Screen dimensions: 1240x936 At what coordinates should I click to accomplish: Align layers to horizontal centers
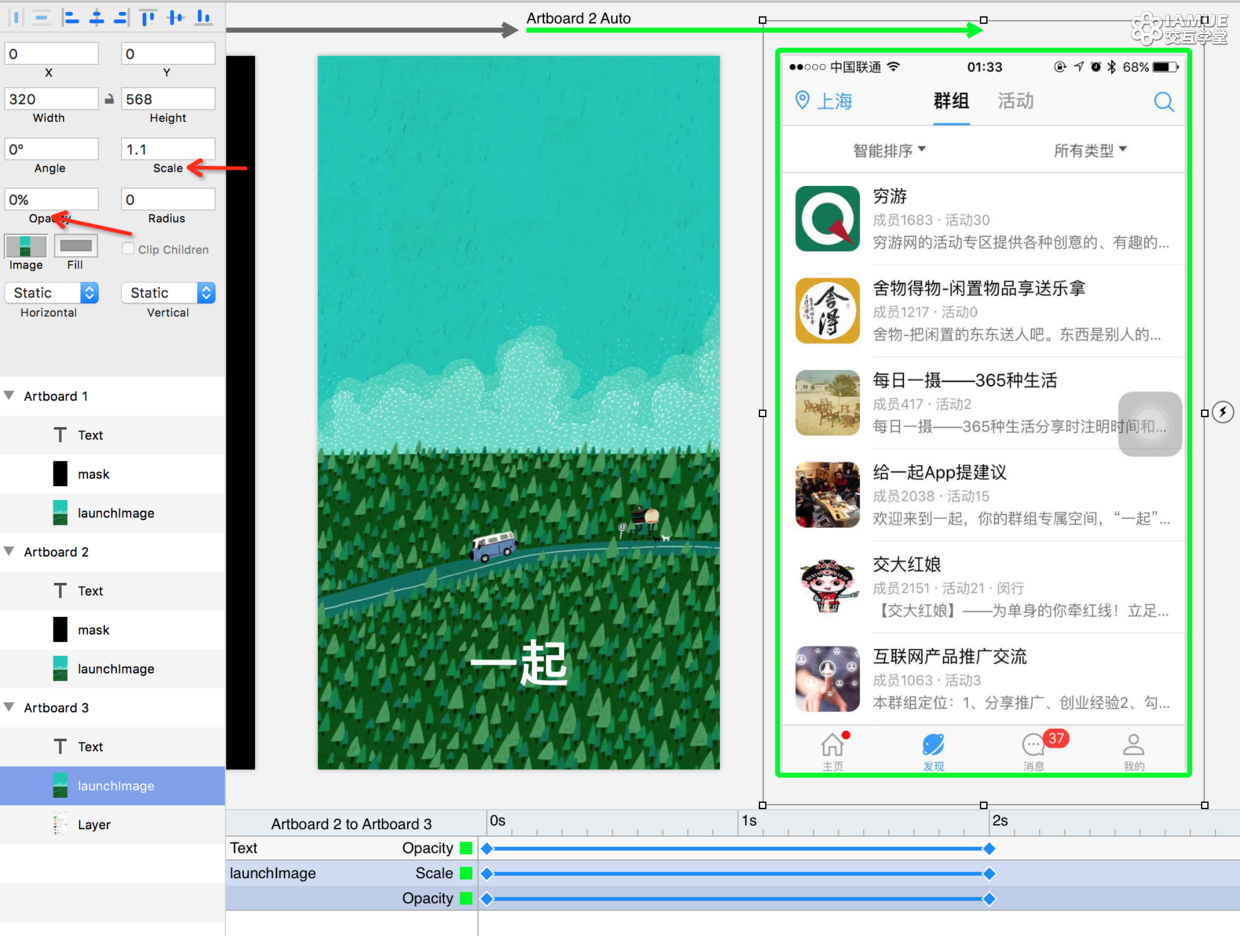click(96, 17)
